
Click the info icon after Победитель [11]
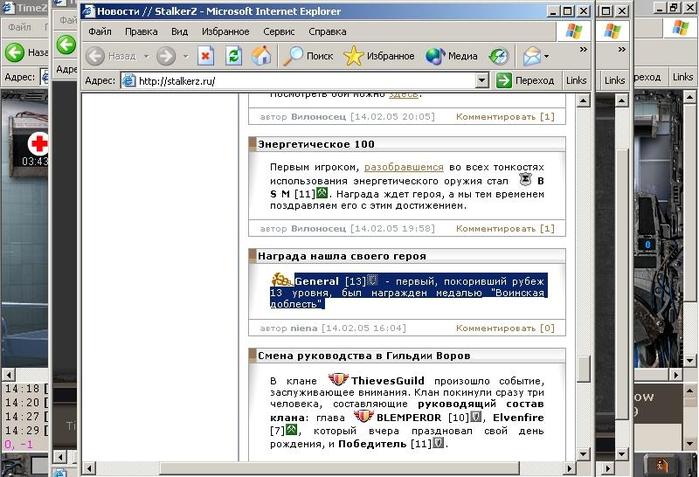(x=439, y=443)
